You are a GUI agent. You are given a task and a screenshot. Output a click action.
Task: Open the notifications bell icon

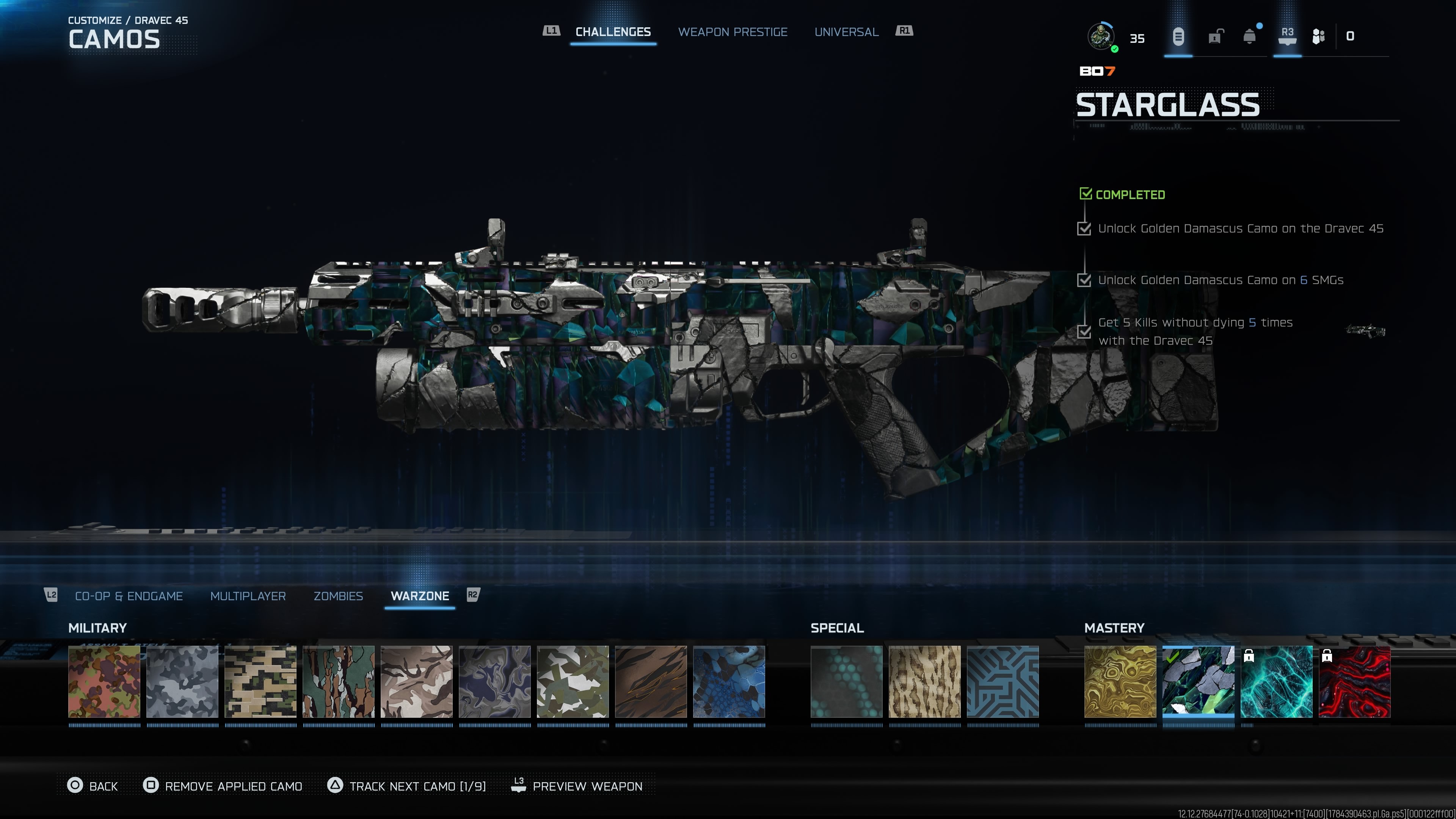coord(1250,37)
